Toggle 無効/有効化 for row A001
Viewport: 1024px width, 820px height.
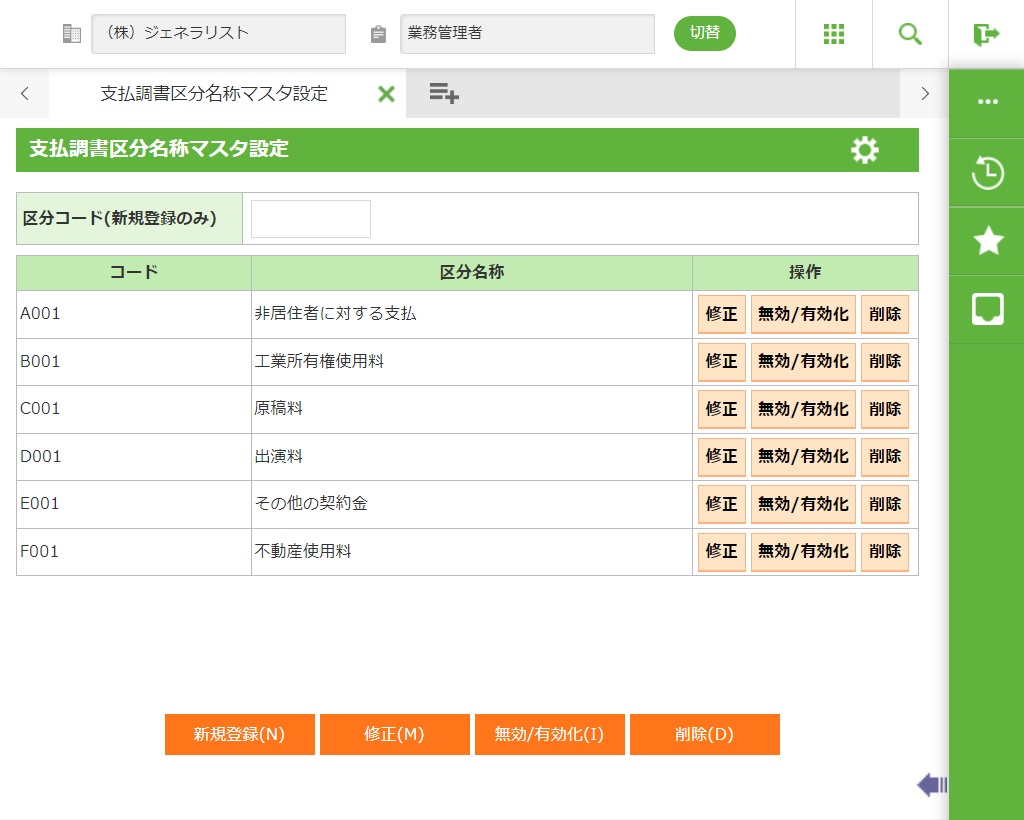point(803,314)
